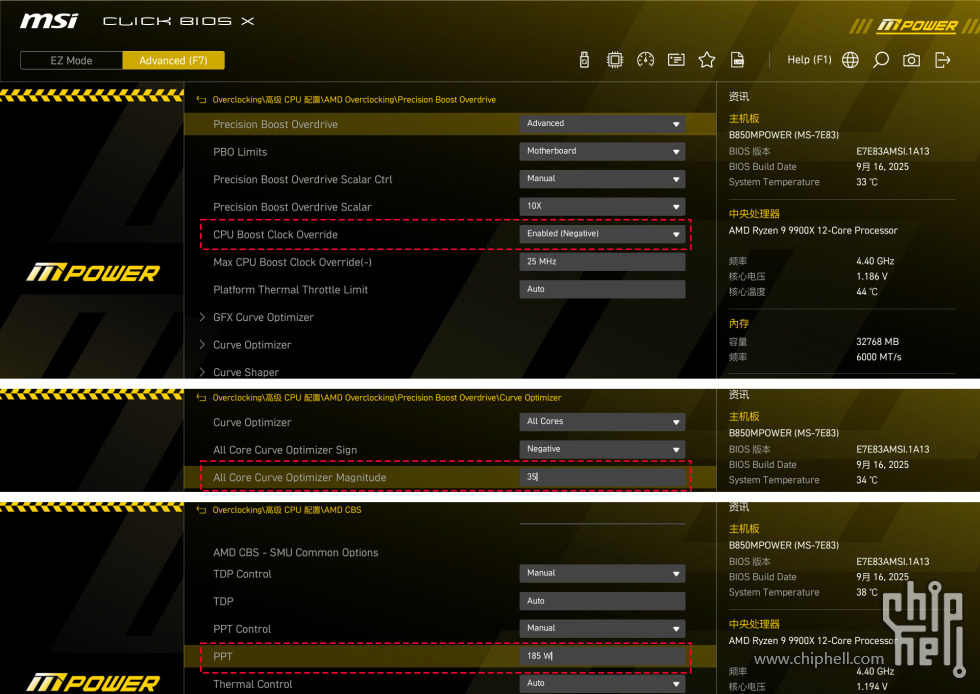Take a screenshot with camera icon
The width and height of the screenshot is (980, 694).
click(911, 60)
